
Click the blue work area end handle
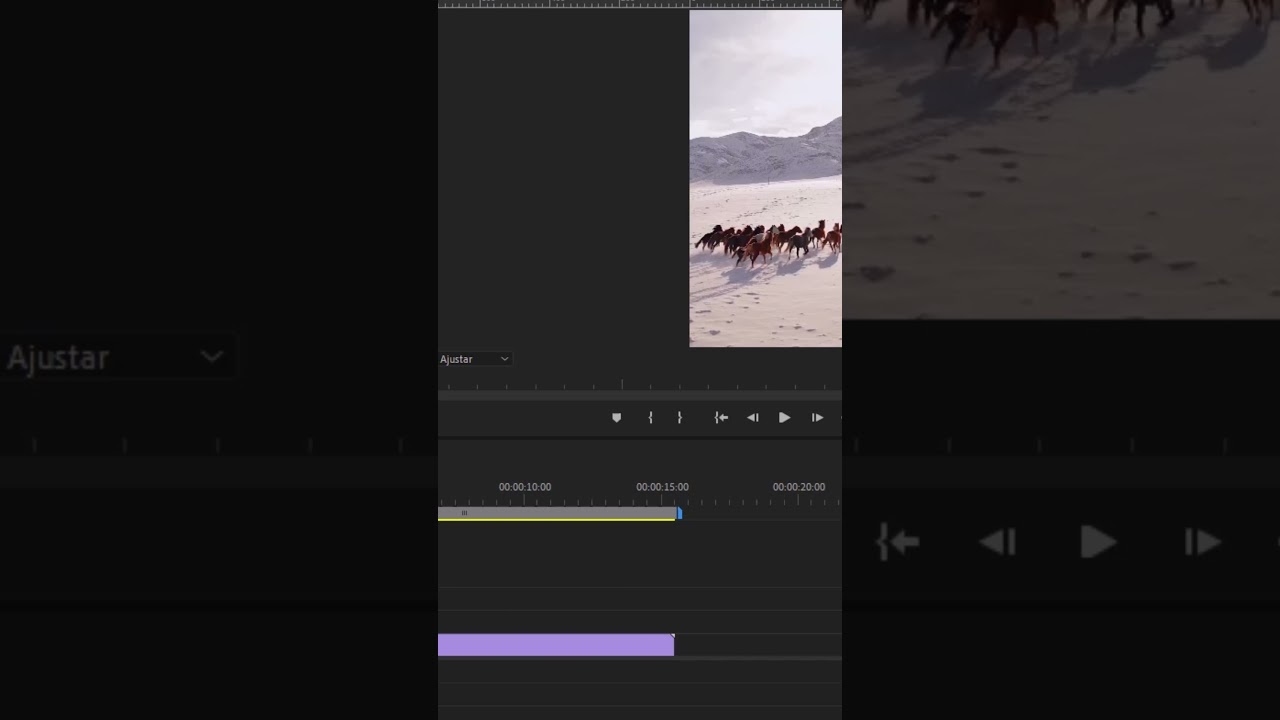[x=679, y=513]
